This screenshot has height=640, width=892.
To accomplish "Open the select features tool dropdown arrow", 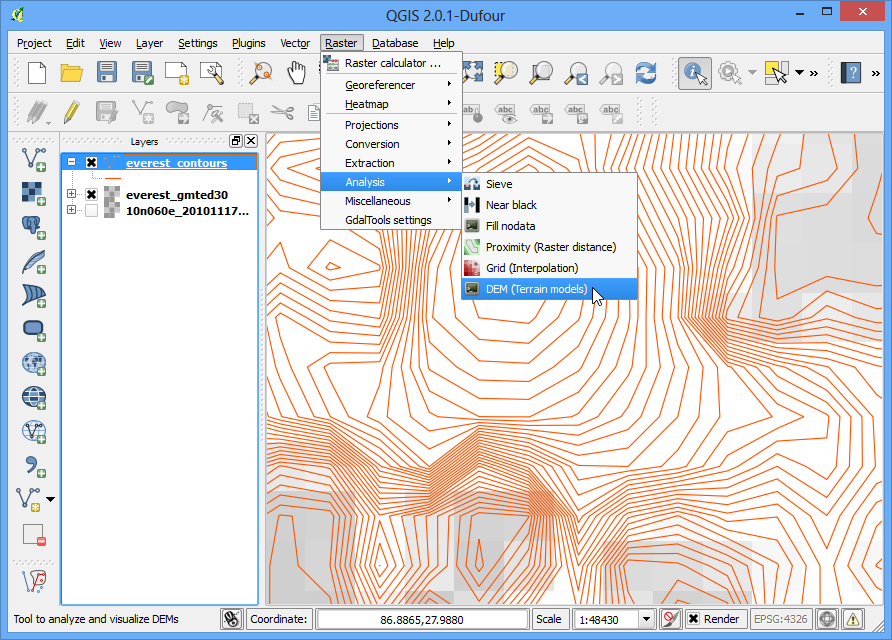I will pyautogui.click(x=799, y=73).
